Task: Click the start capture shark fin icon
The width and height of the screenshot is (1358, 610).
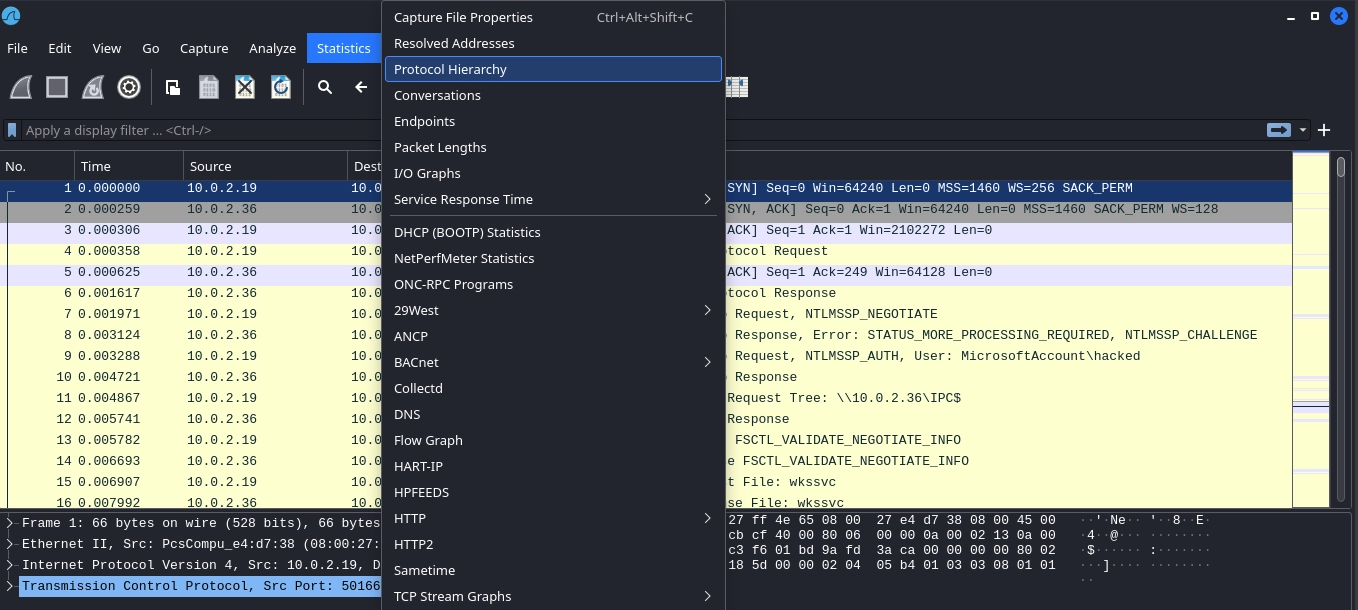Action: [21, 88]
